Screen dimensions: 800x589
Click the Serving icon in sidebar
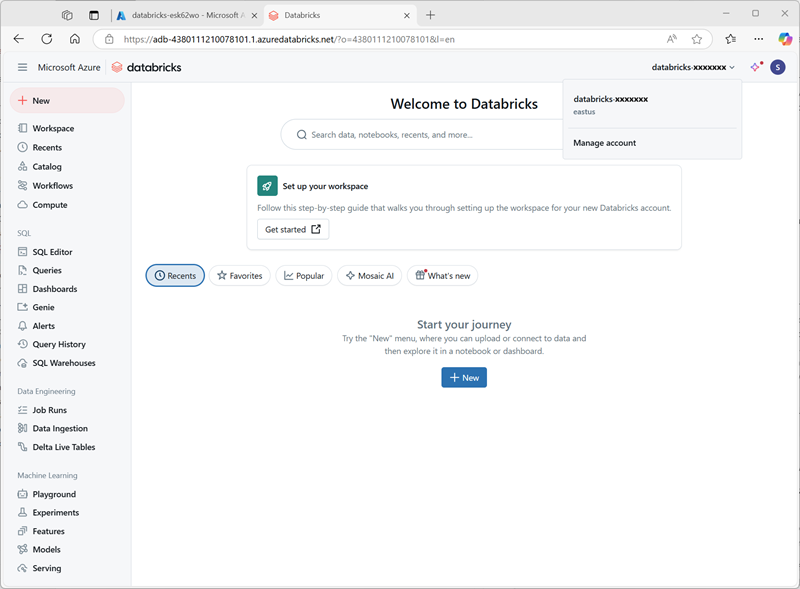[22, 568]
